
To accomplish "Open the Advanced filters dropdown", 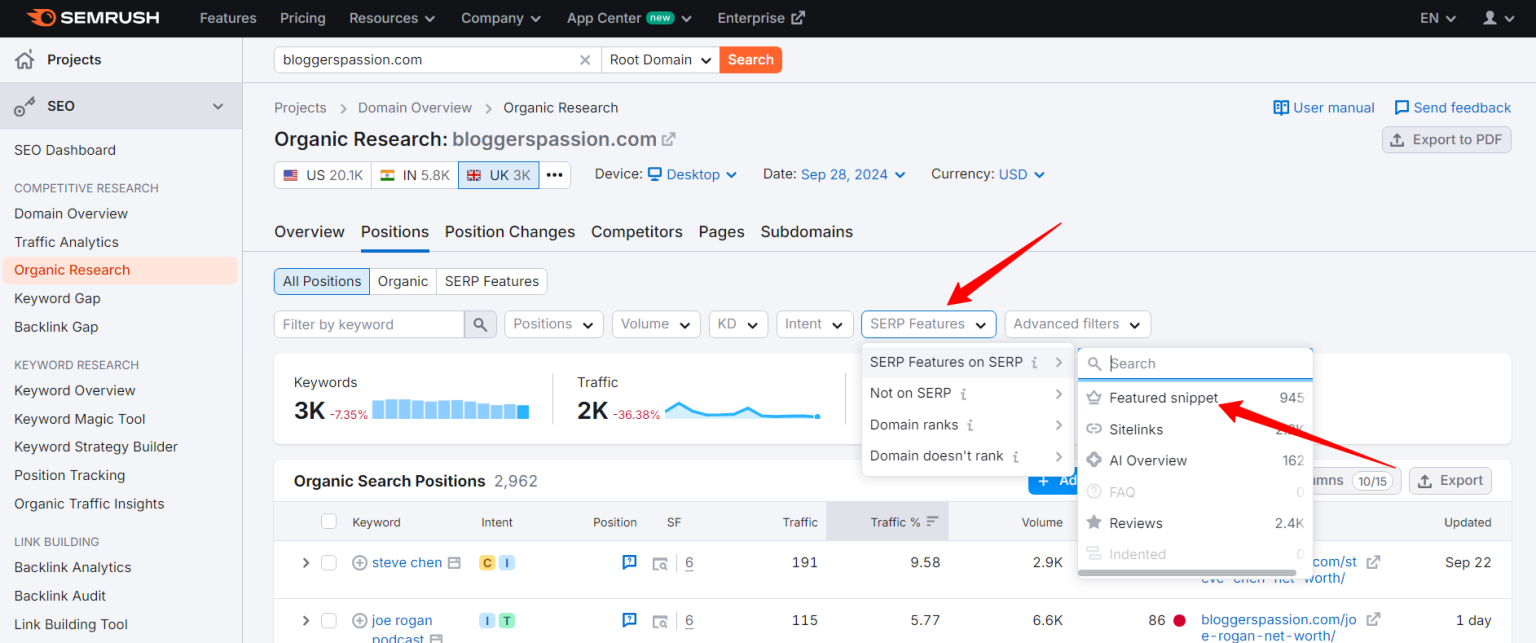I will [1077, 324].
